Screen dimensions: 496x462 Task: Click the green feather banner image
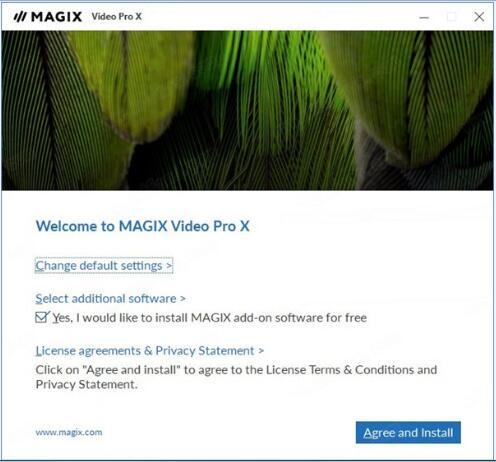point(247,110)
